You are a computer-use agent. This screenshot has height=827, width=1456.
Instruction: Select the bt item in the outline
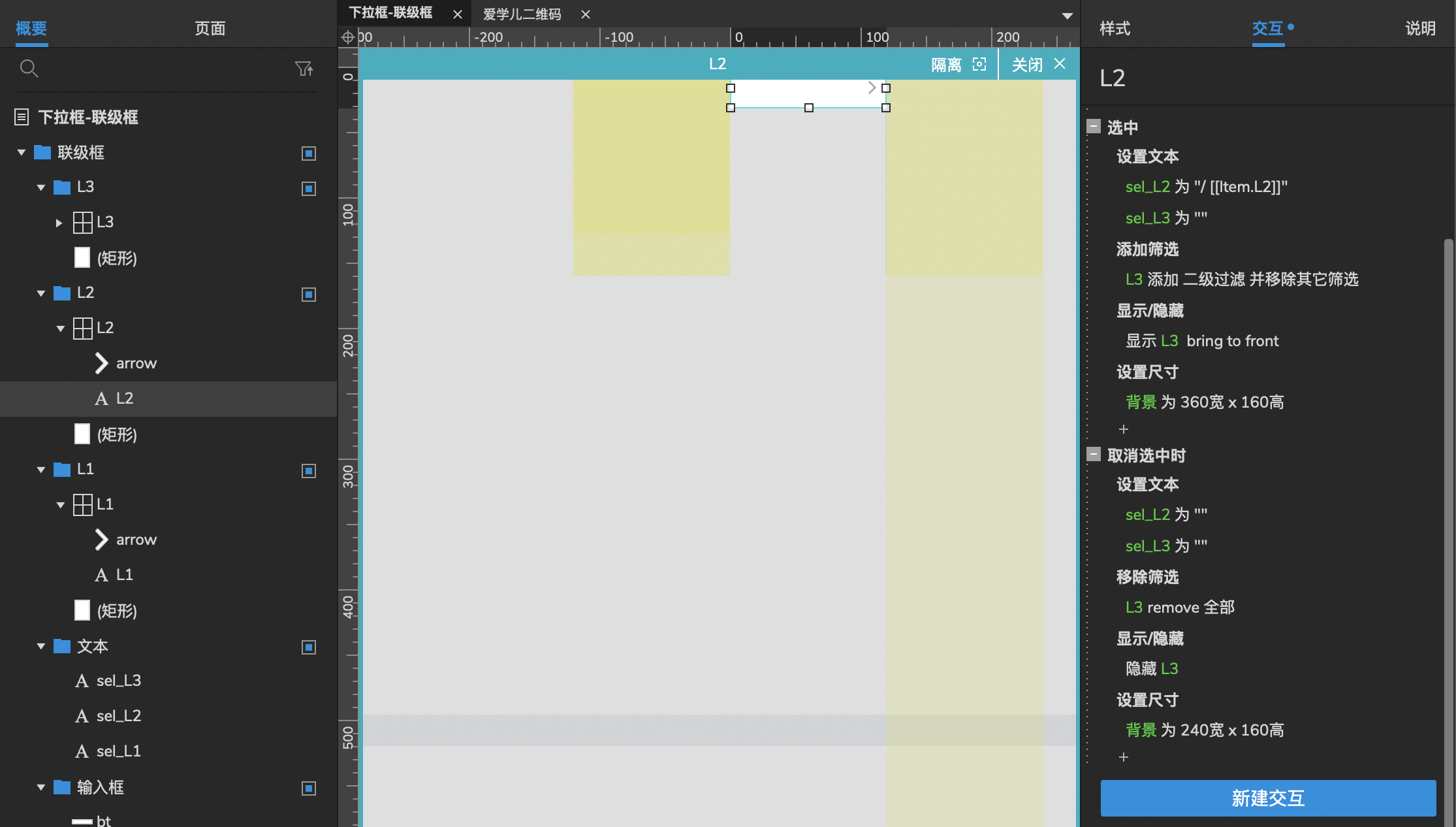pyautogui.click(x=103, y=820)
